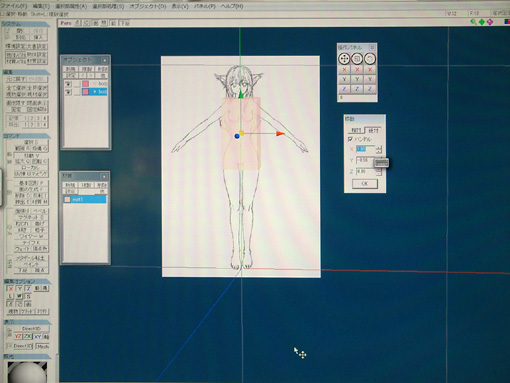Click the green diamond icon at top right

coord(482,22)
